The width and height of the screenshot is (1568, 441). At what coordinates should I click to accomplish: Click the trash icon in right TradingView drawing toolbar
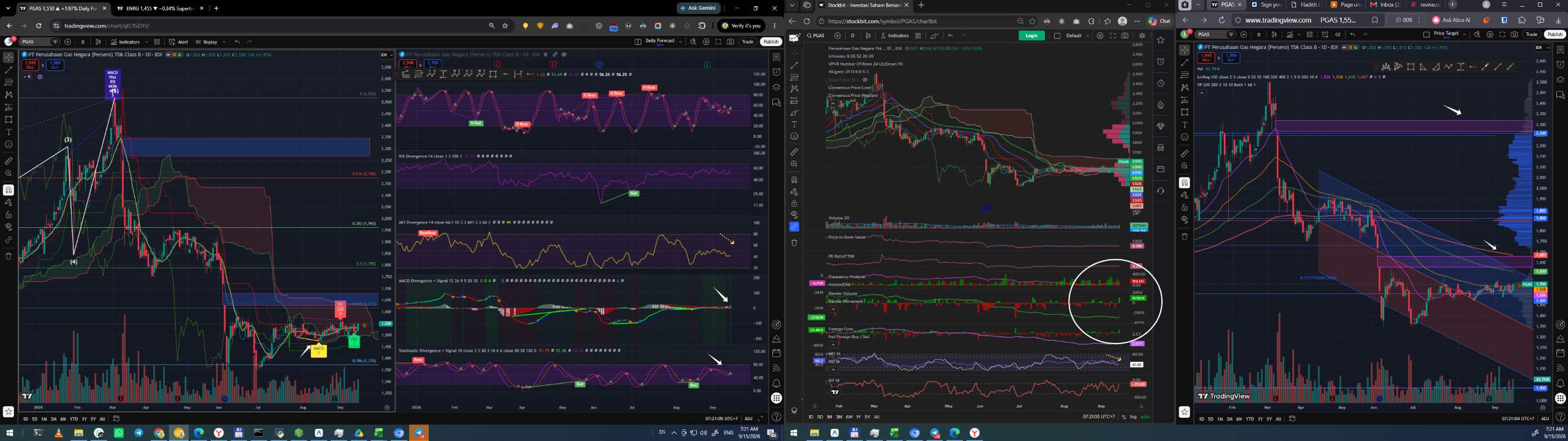(x=1185, y=236)
